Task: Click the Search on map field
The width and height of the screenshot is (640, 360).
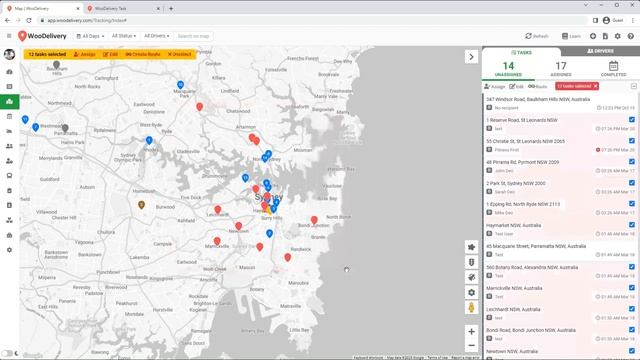Action: (x=193, y=36)
